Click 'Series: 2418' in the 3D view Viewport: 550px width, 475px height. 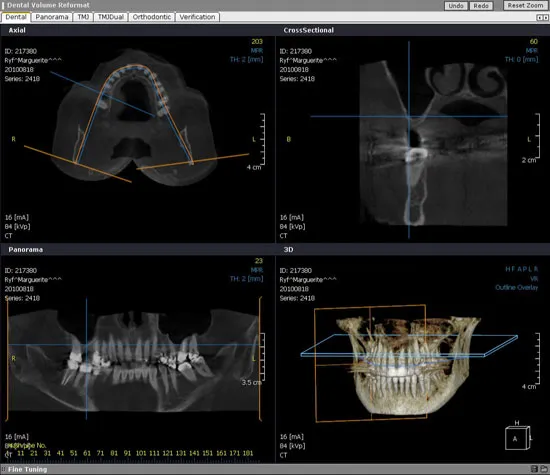click(297, 298)
